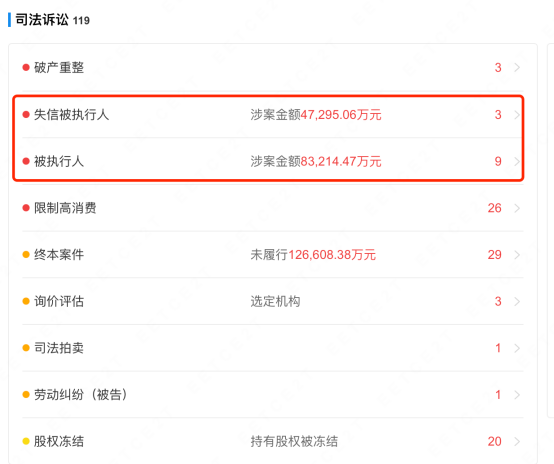
Task: Click the 涉案金额83,214.47万元 amount
Action: coord(316,161)
